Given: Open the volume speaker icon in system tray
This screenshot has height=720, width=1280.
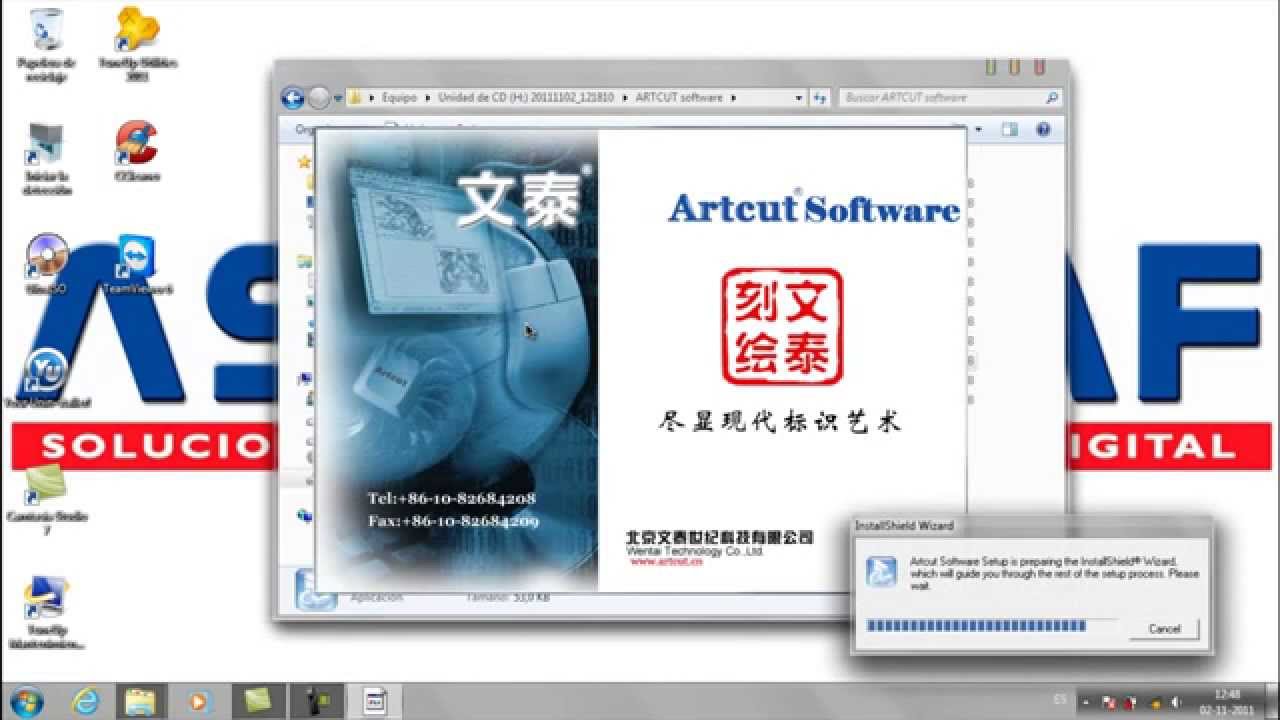Looking at the screenshot, I should [1174, 702].
